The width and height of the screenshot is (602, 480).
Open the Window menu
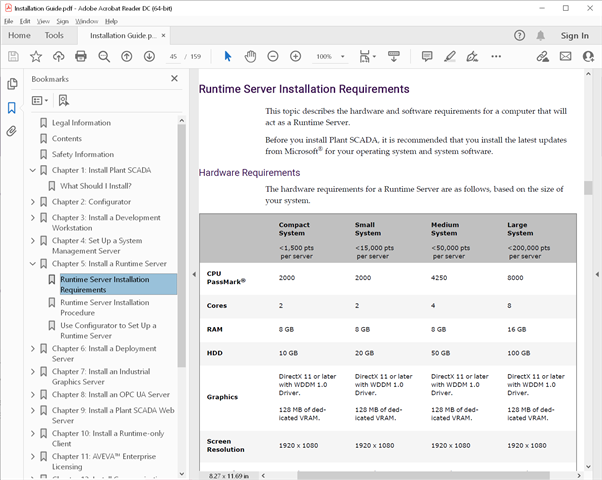pyautogui.click(x=86, y=21)
